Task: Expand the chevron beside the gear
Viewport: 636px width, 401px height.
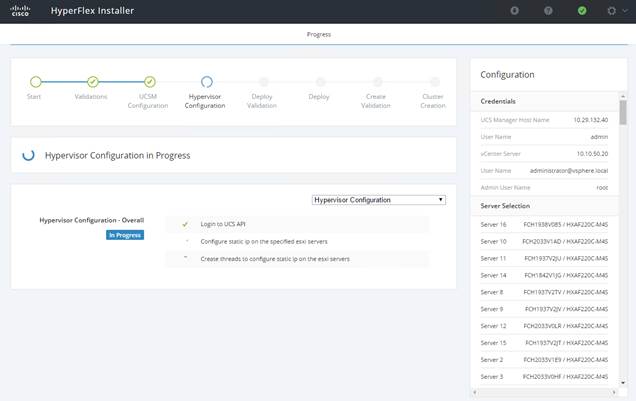Action: click(625, 11)
